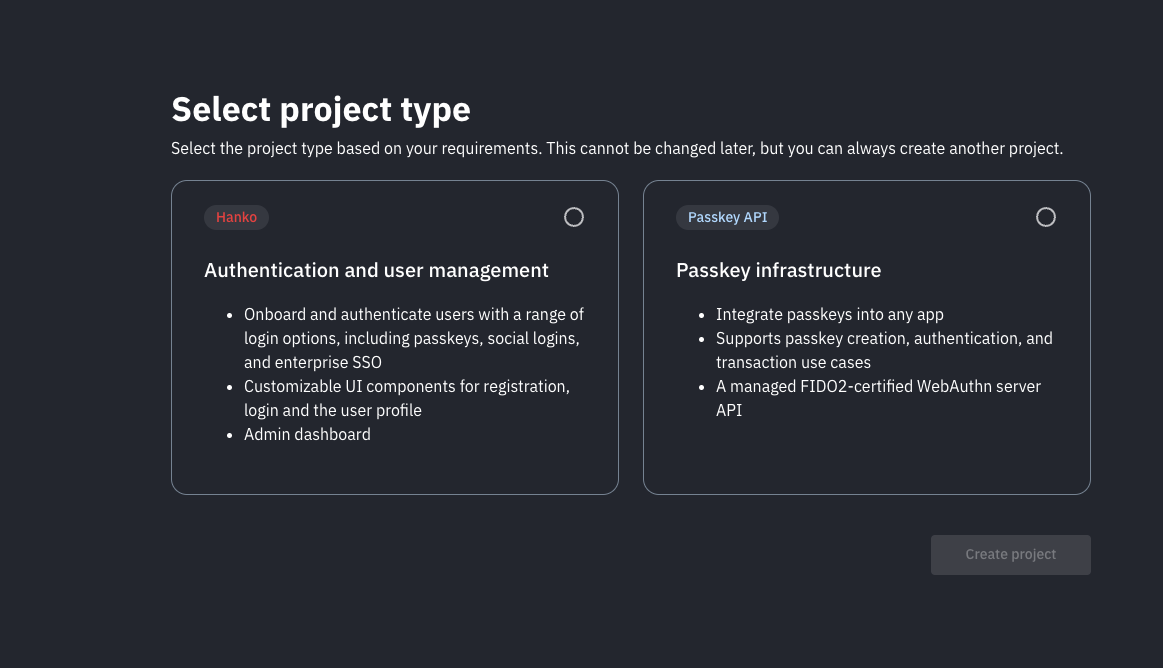Image resolution: width=1163 pixels, height=668 pixels.
Task: Click the 'Integrate passkeys into any app' bullet
Action: (x=829, y=314)
